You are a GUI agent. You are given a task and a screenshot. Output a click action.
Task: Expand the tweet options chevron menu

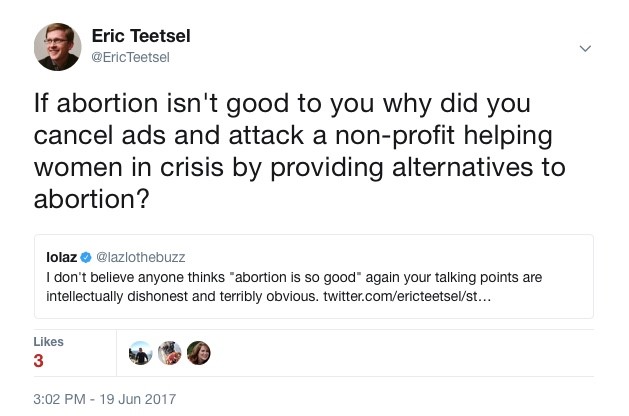point(585,48)
